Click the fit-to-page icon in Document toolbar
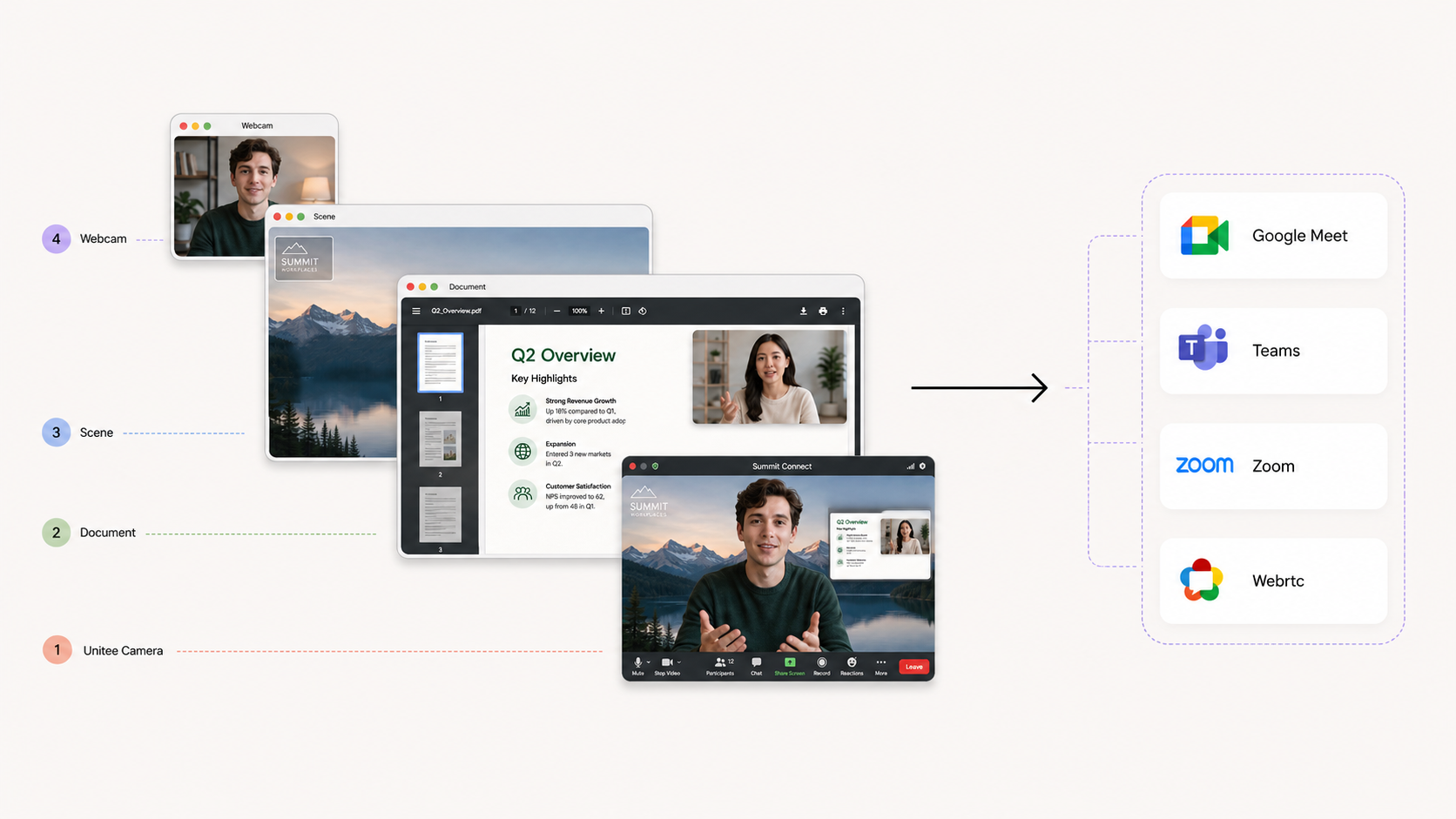The height and width of the screenshot is (819, 1456). tap(625, 311)
